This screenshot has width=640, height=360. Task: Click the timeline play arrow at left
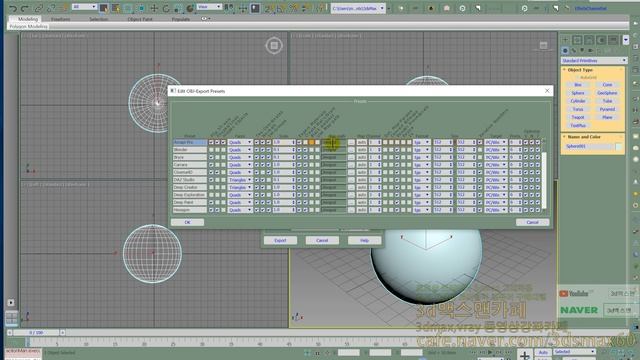pyautogui.click(x=11, y=302)
